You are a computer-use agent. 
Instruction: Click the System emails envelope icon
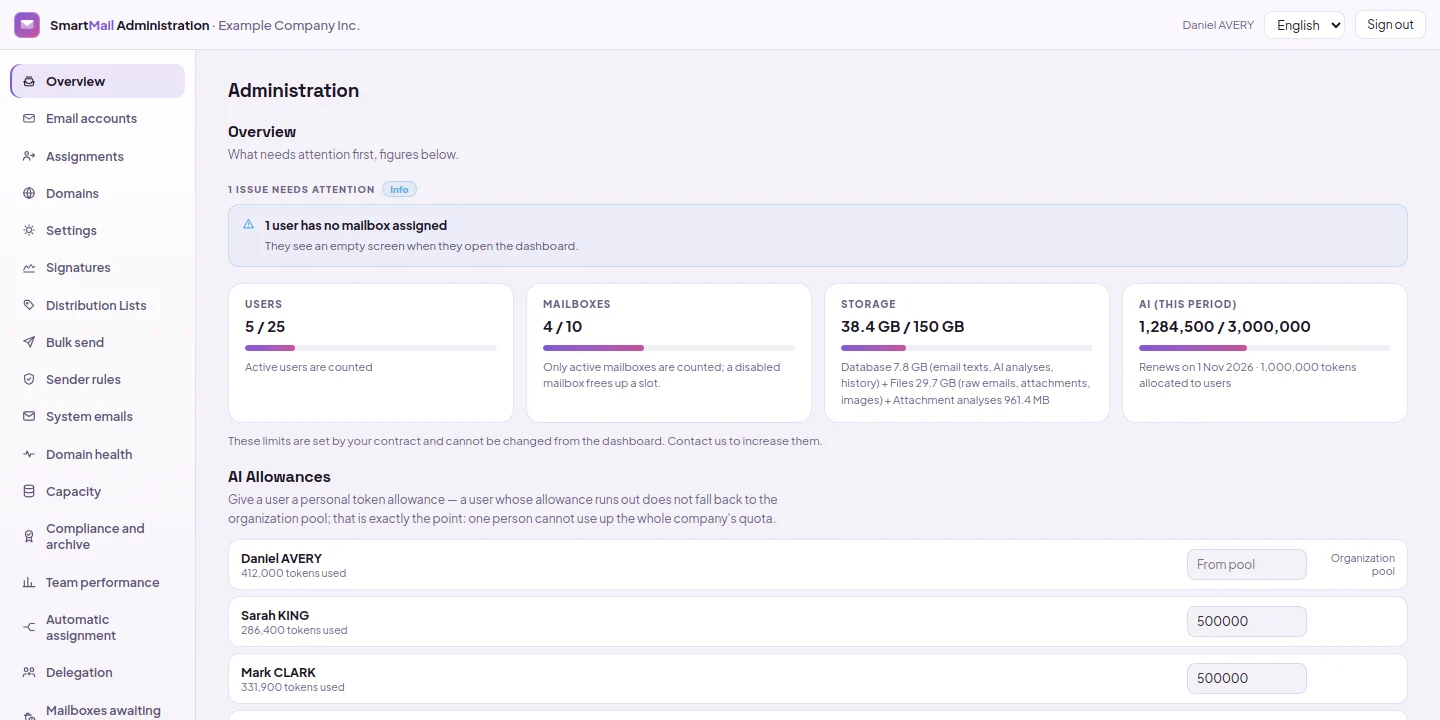point(29,417)
